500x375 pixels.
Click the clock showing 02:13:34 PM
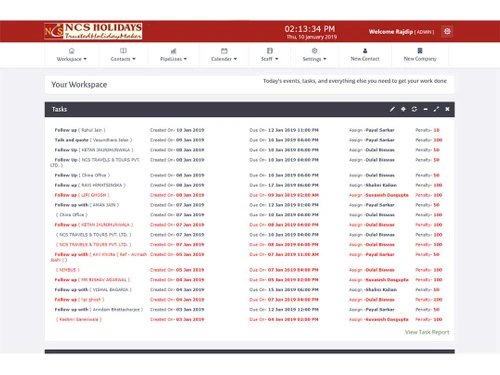(310, 29)
